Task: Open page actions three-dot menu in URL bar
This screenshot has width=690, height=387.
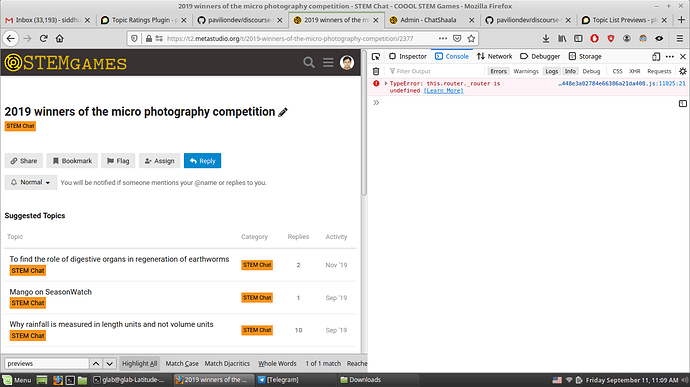Action: pyautogui.click(x=443, y=39)
